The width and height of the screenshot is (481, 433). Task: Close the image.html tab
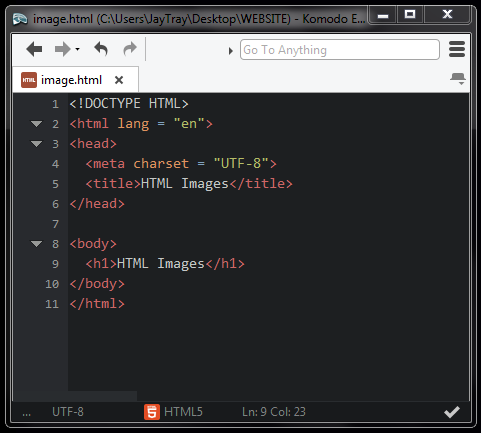119,80
